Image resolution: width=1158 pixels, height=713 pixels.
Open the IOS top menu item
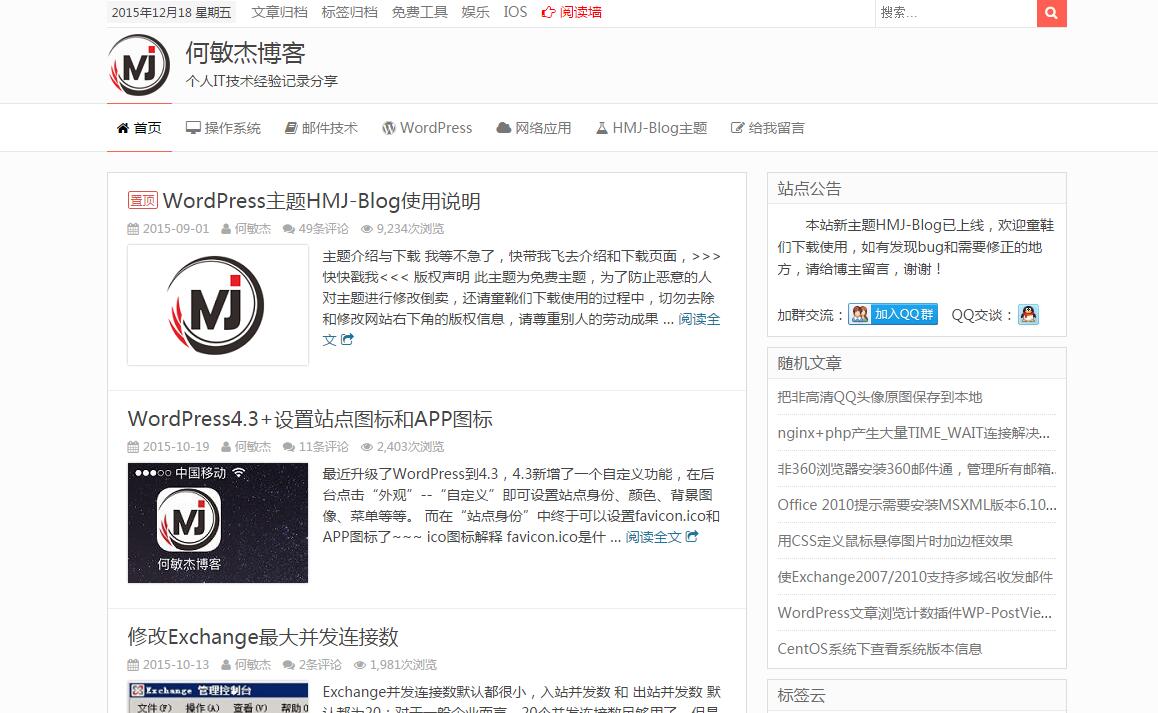tap(515, 12)
